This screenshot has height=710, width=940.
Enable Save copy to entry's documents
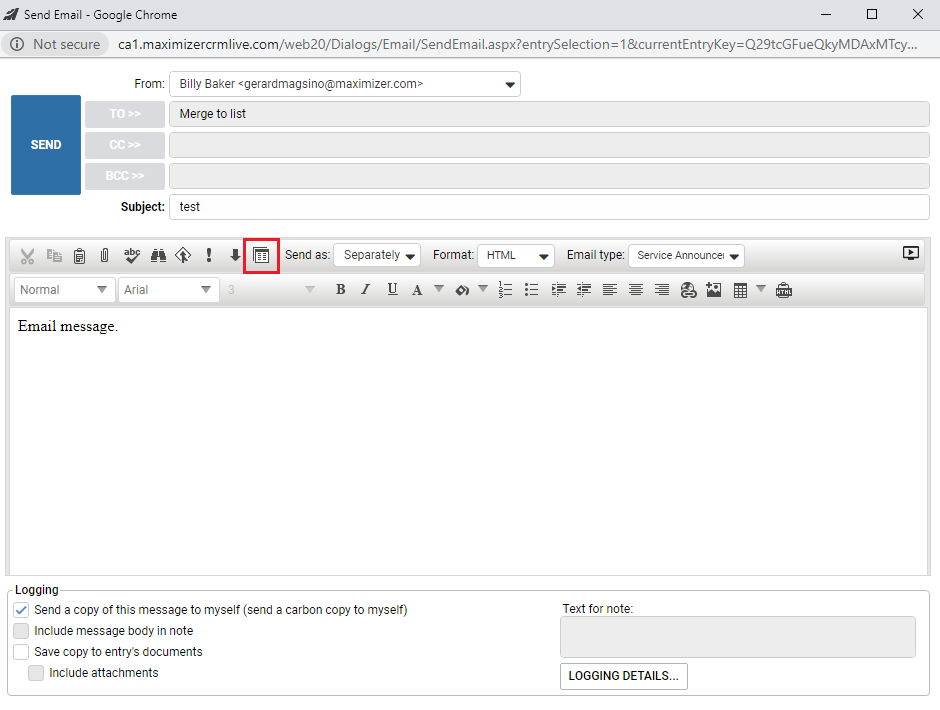[x=21, y=652]
